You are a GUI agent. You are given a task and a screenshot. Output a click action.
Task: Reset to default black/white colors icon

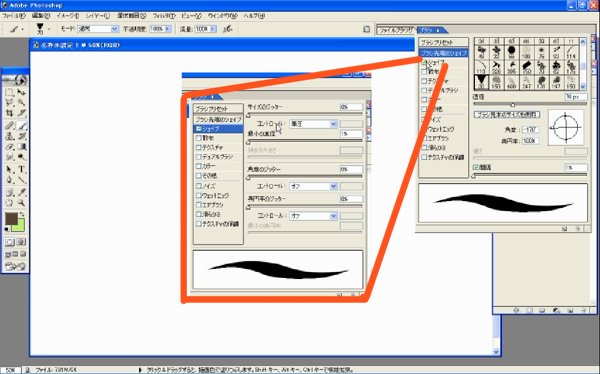pos(7,229)
